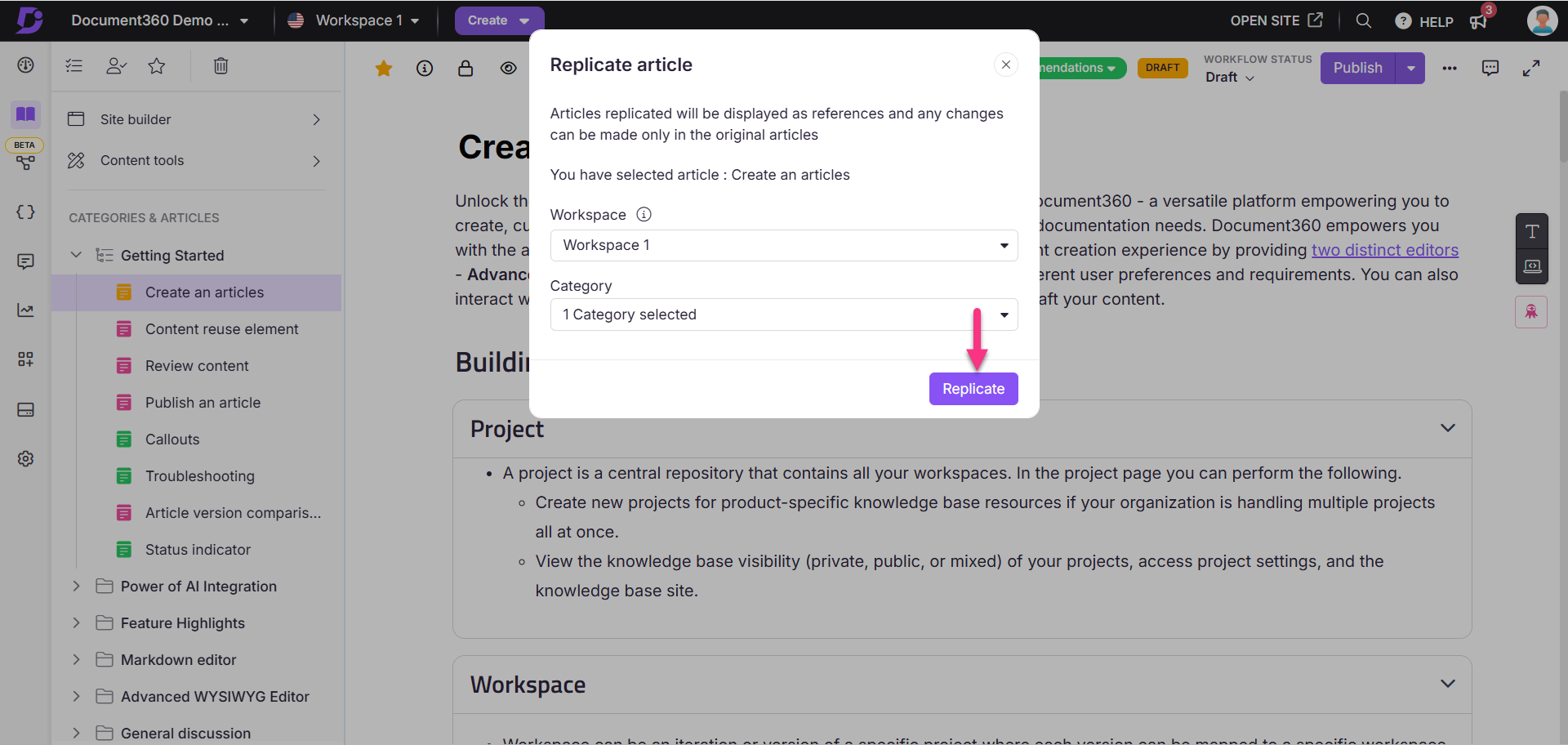This screenshot has width=1568, height=745.
Task: Click the article lock icon
Action: click(465, 69)
